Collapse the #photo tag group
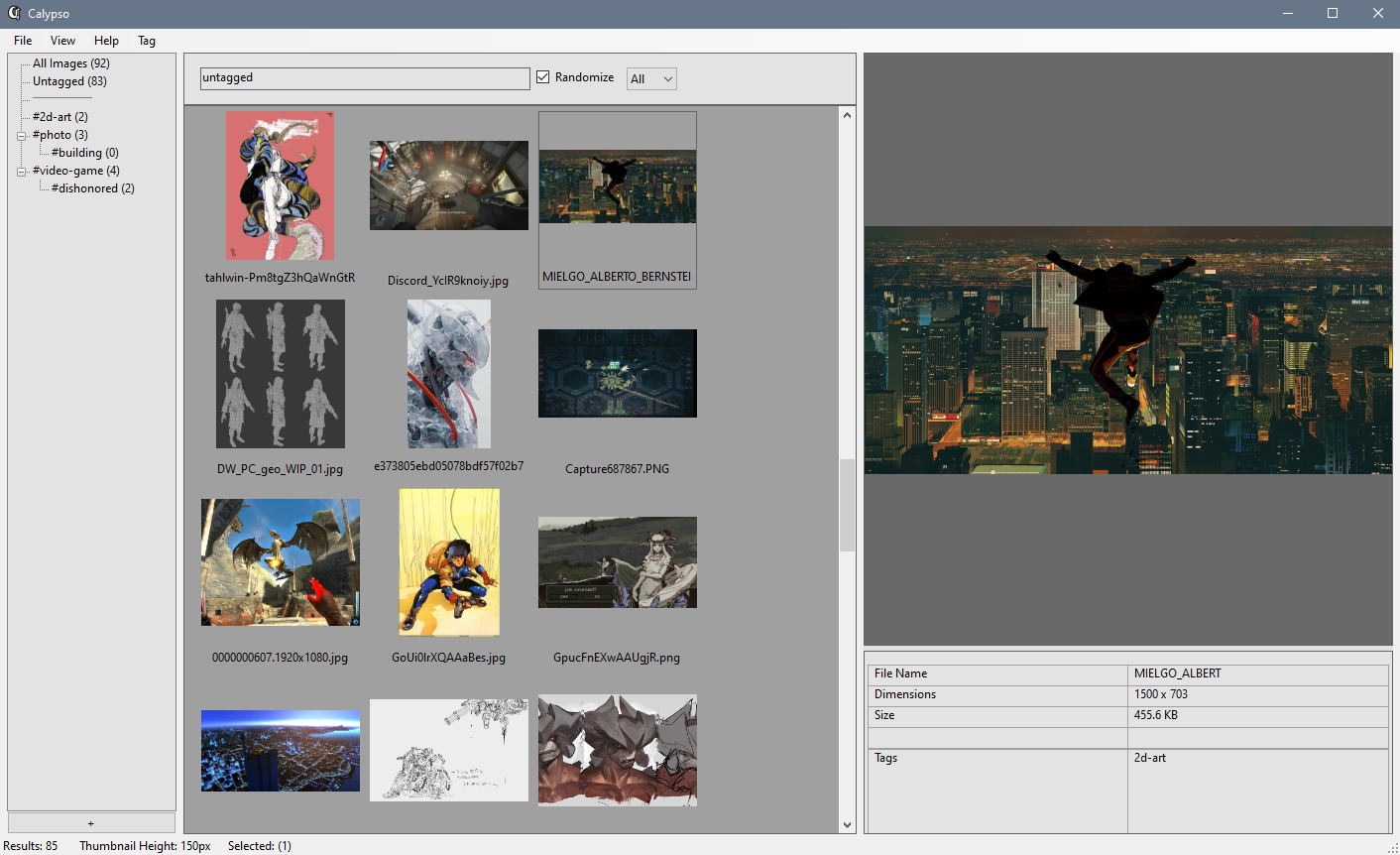The height and width of the screenshot is (855, 1400). [21, 134]
